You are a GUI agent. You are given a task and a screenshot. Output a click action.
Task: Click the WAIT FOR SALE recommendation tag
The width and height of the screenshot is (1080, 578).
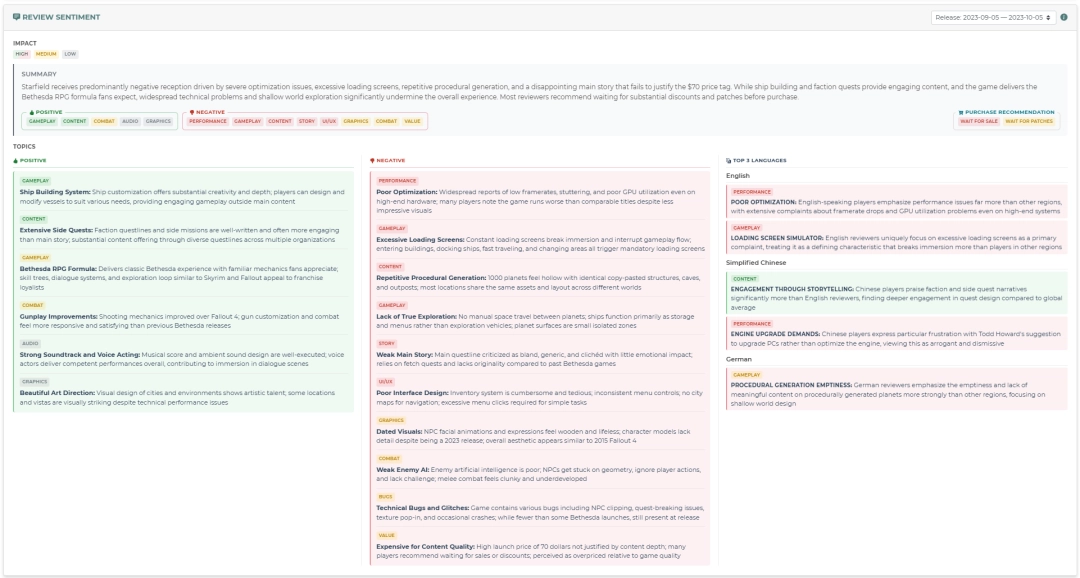tap(978, 121)
